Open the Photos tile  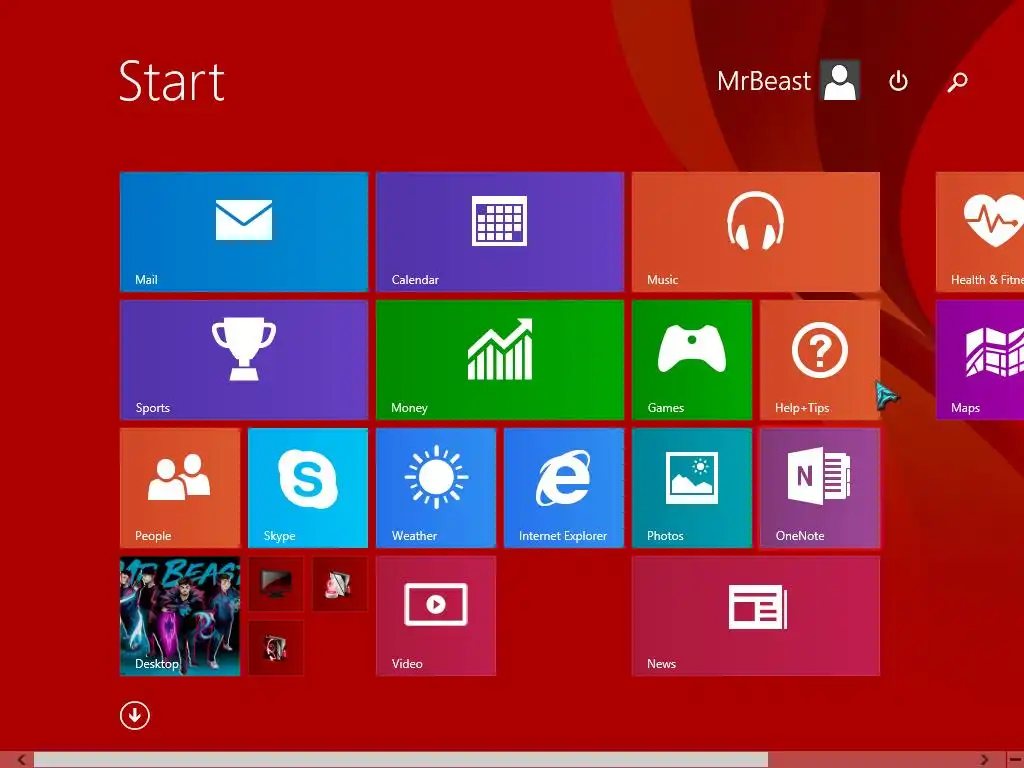(692, 488)
